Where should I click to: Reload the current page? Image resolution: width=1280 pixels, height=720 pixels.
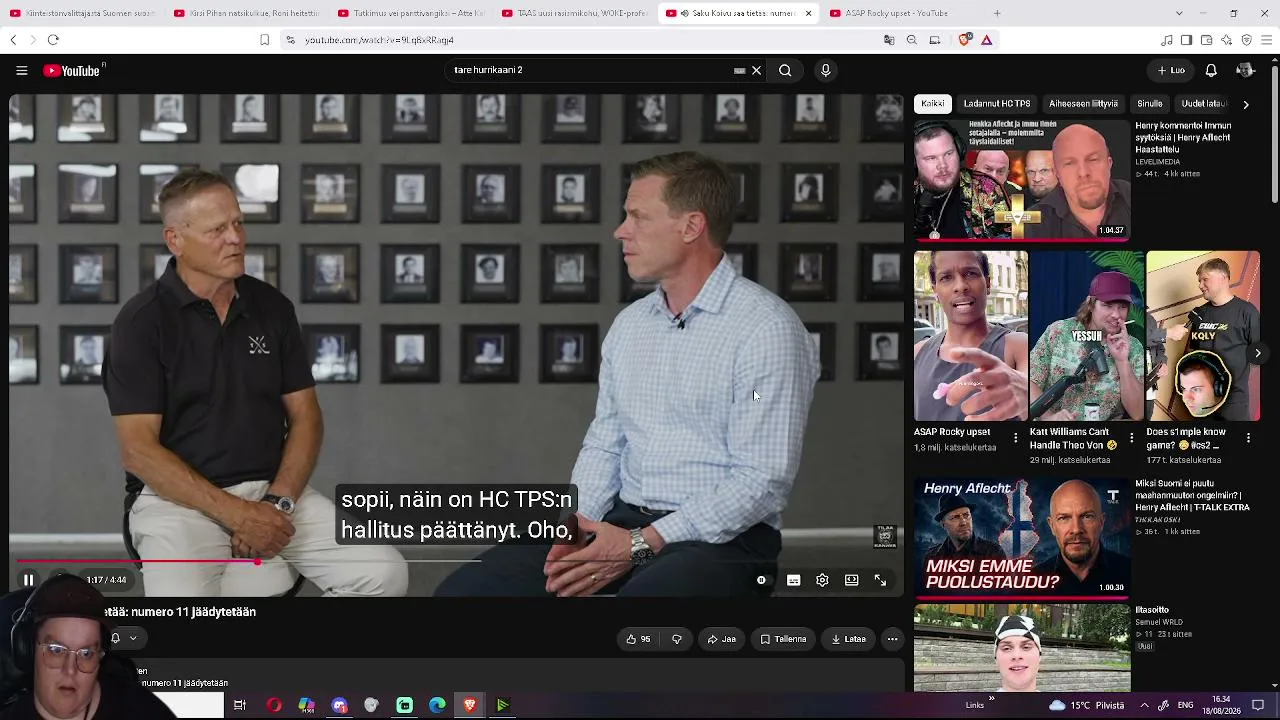pyautogui.click(x=53, y=40)
